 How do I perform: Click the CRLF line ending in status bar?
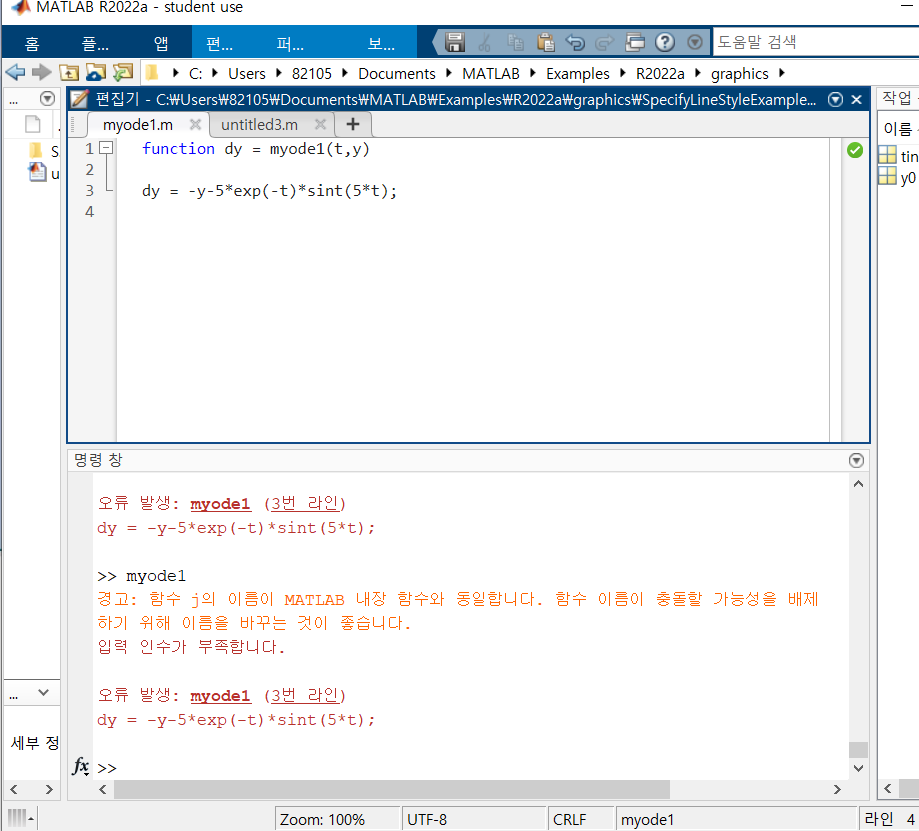pyautogui.click(x=569, y=819)
